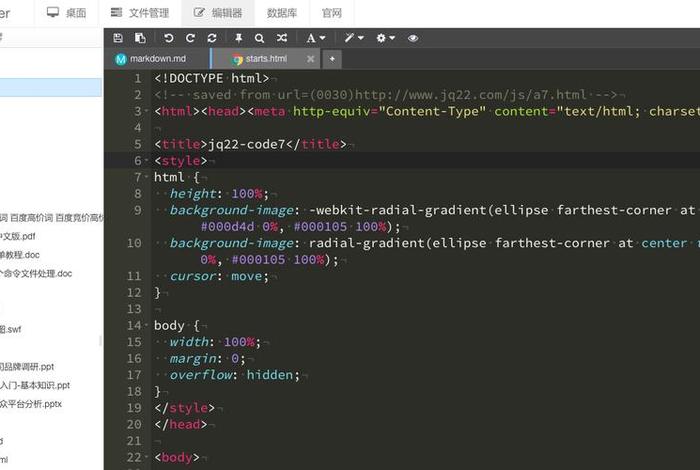
Task: Open the 数据库 menu item
Action: click(282, 13)
